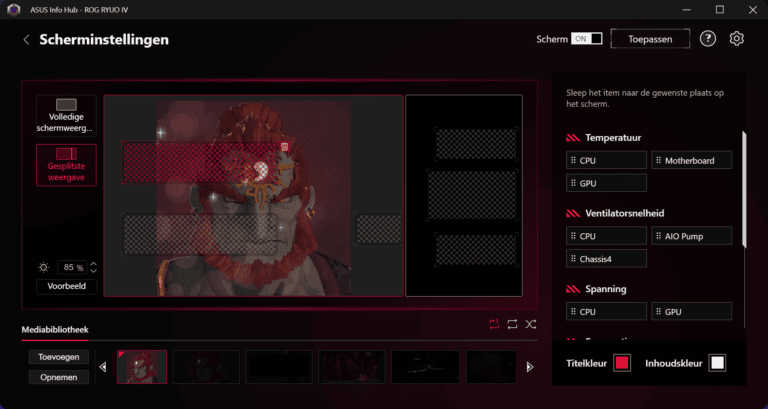
Task: Delete the selected red widget placeholder
Action: click(x=284, y=147)
